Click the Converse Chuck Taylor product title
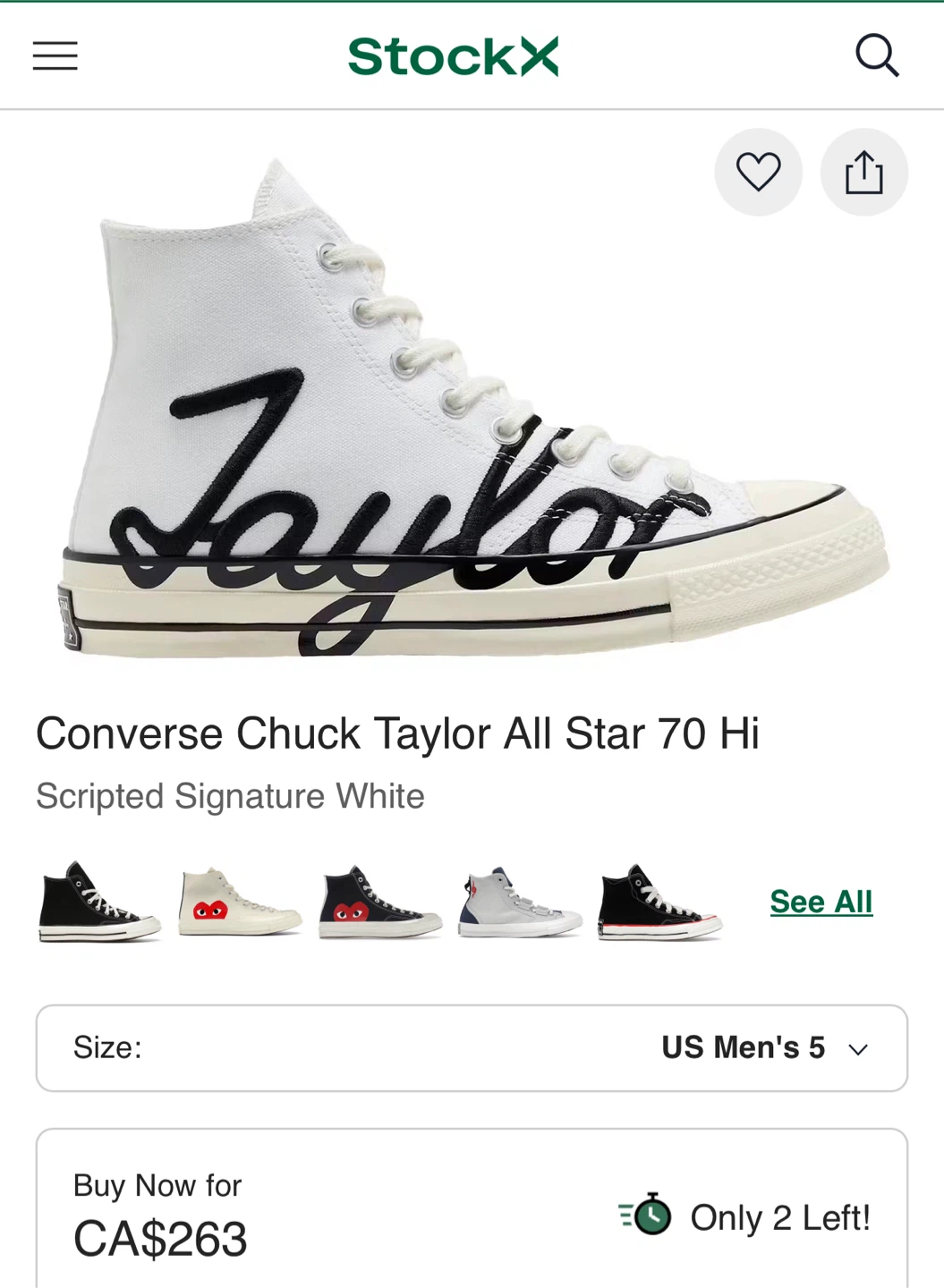The width and height of the screenshot is (944, 1288). (397, 734)
